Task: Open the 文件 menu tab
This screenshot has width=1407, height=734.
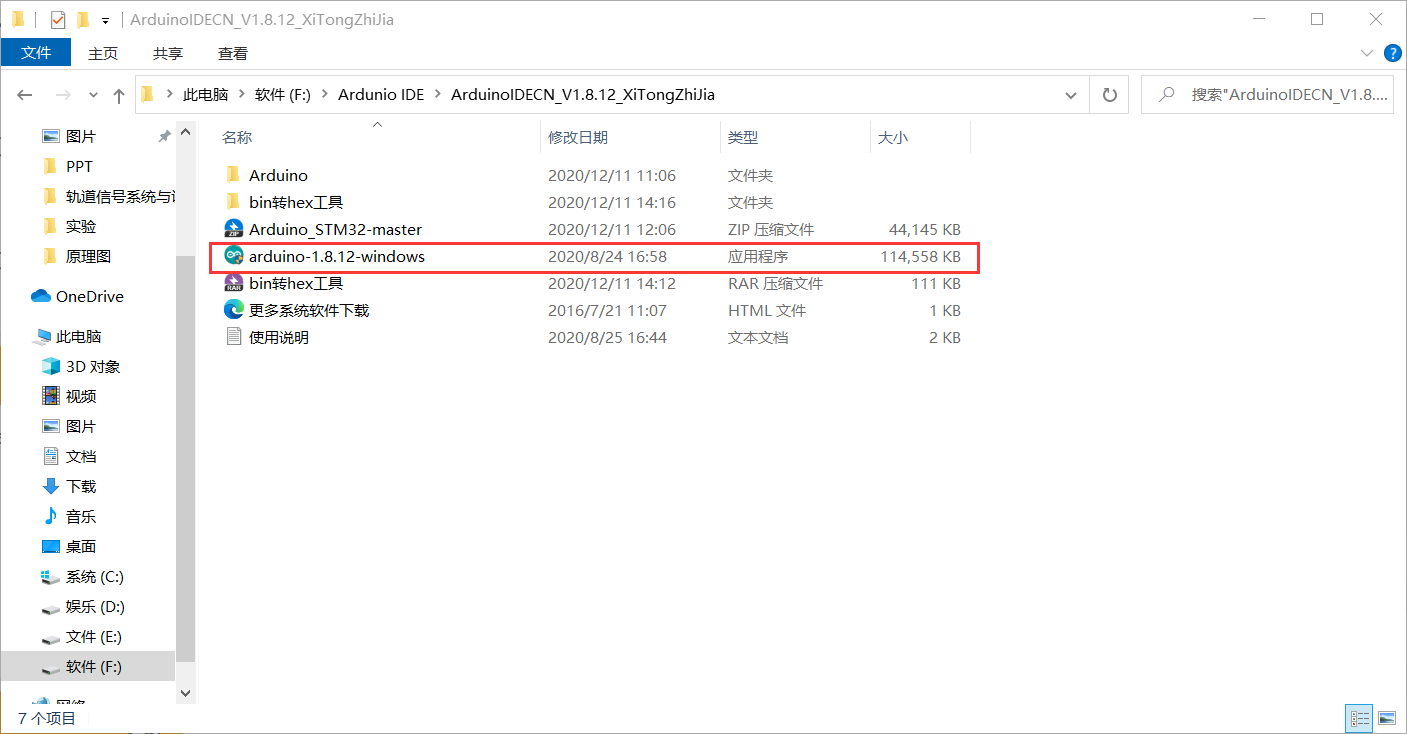Action: [x=36, y=53]
